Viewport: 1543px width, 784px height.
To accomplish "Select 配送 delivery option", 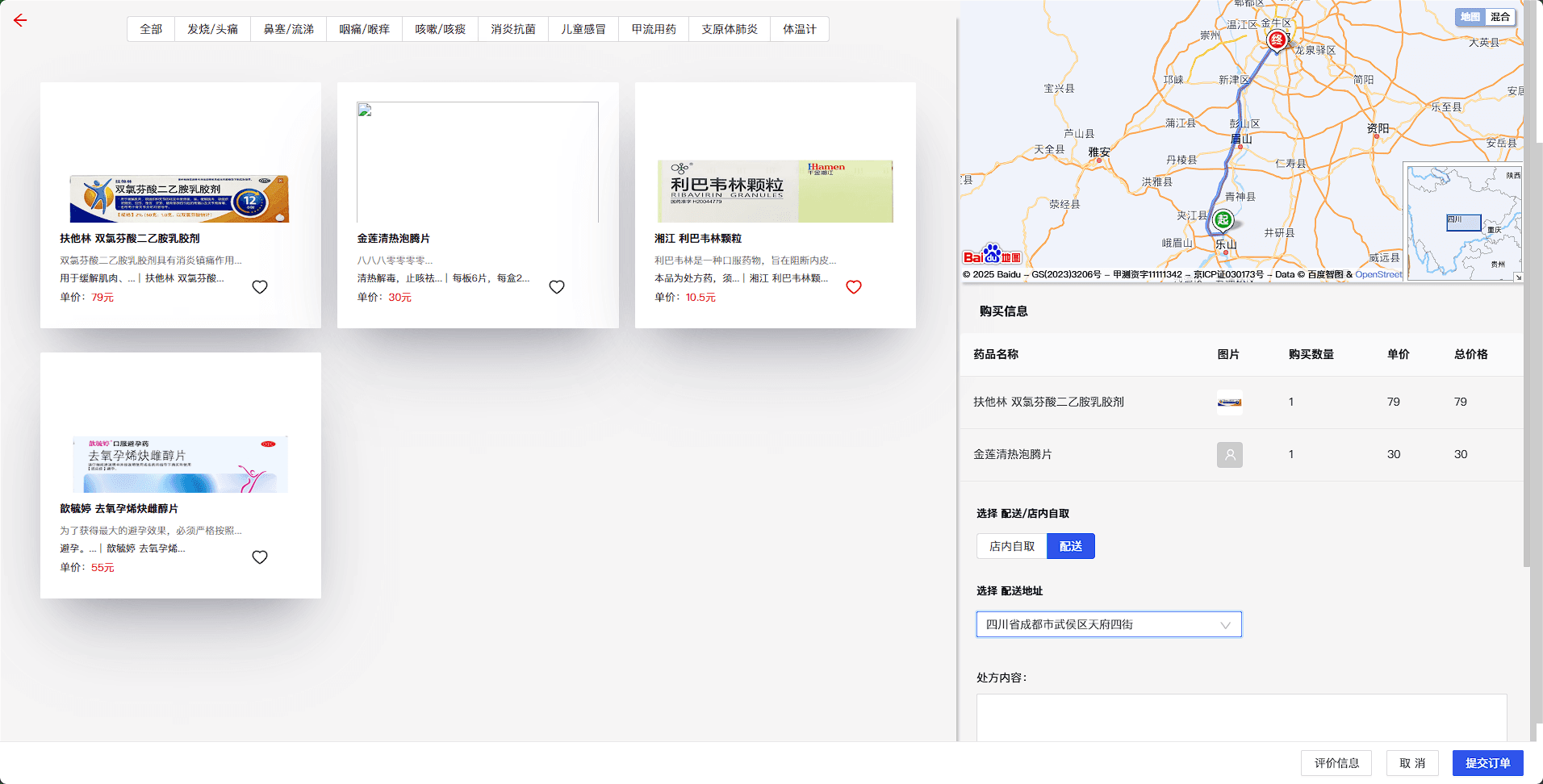I will coord(1071,546).
